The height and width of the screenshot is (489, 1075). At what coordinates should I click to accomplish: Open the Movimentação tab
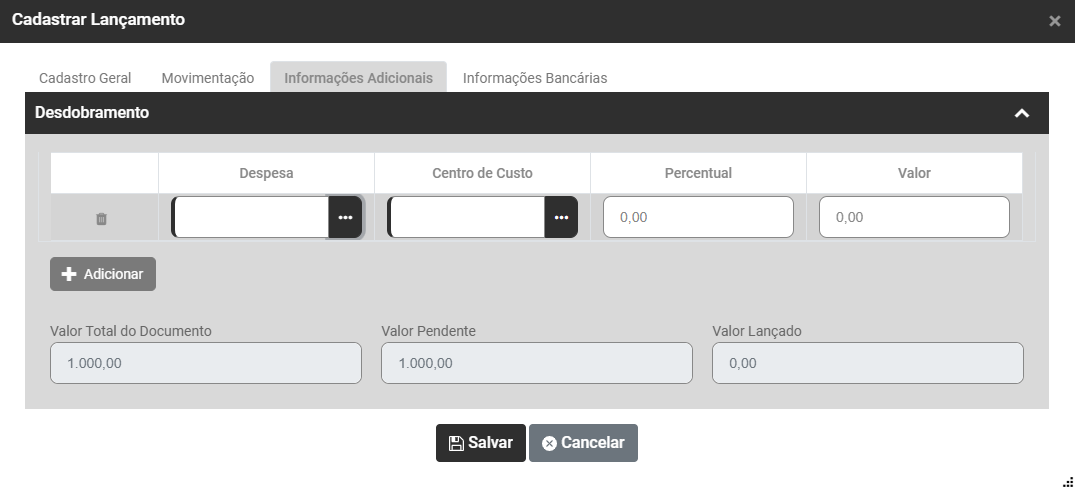point(208,78)
